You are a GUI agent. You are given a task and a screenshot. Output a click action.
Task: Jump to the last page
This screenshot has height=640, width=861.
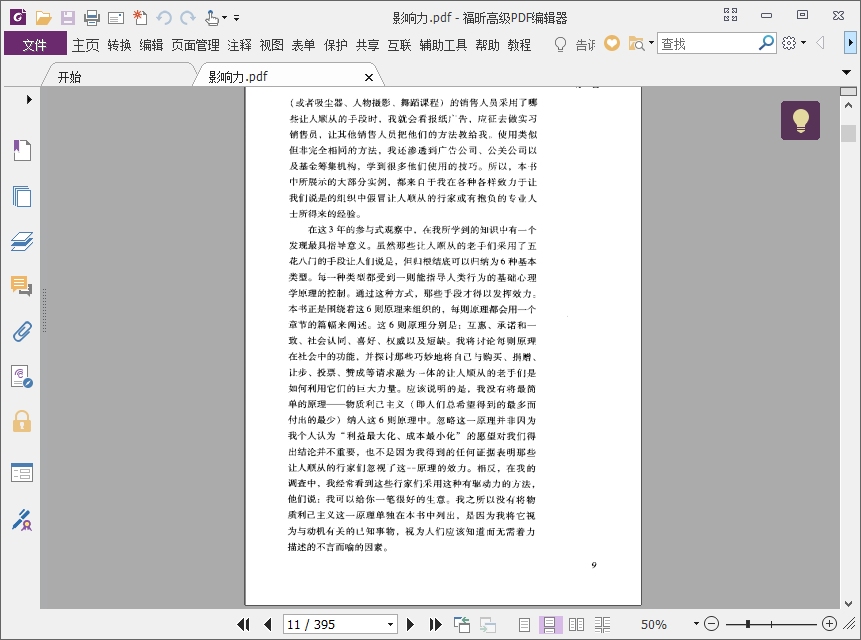[435, 624]
